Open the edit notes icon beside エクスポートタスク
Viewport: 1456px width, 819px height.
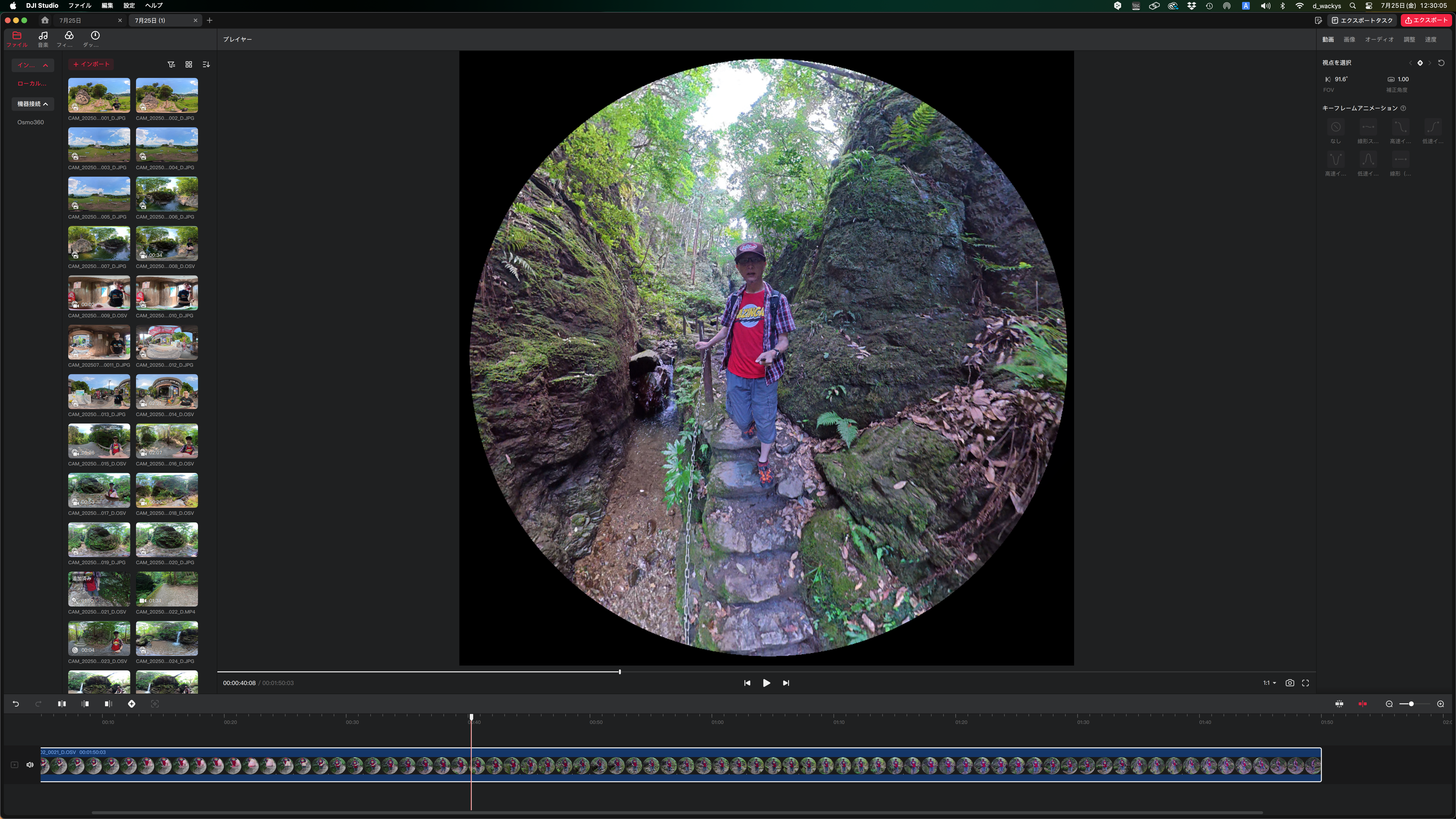click(1318, 20)
